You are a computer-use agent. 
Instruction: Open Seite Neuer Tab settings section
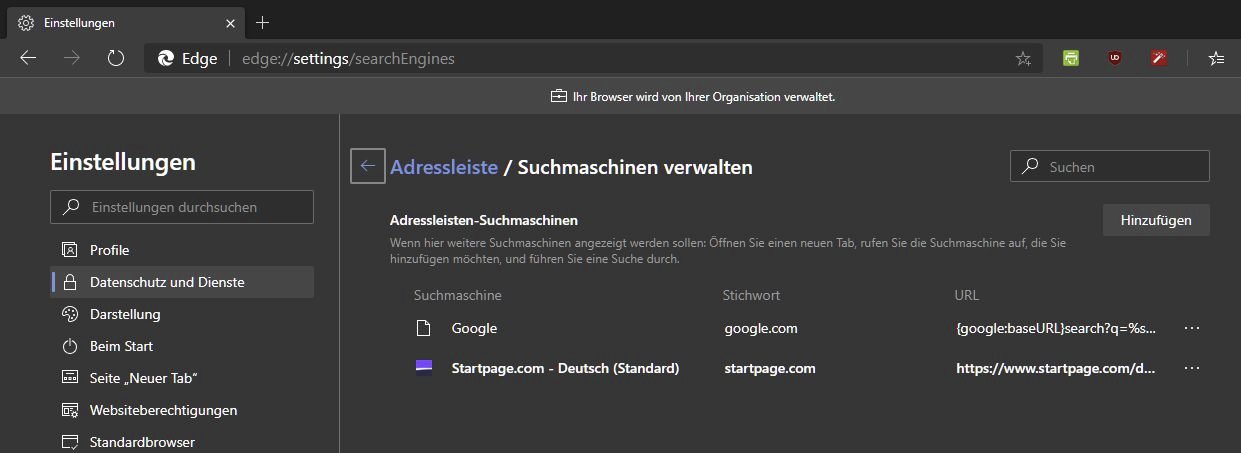182,378
